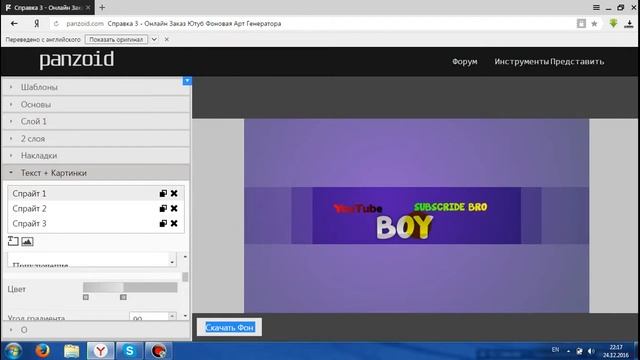Delete Спрайт 3 with its X icon

[174, 223]
